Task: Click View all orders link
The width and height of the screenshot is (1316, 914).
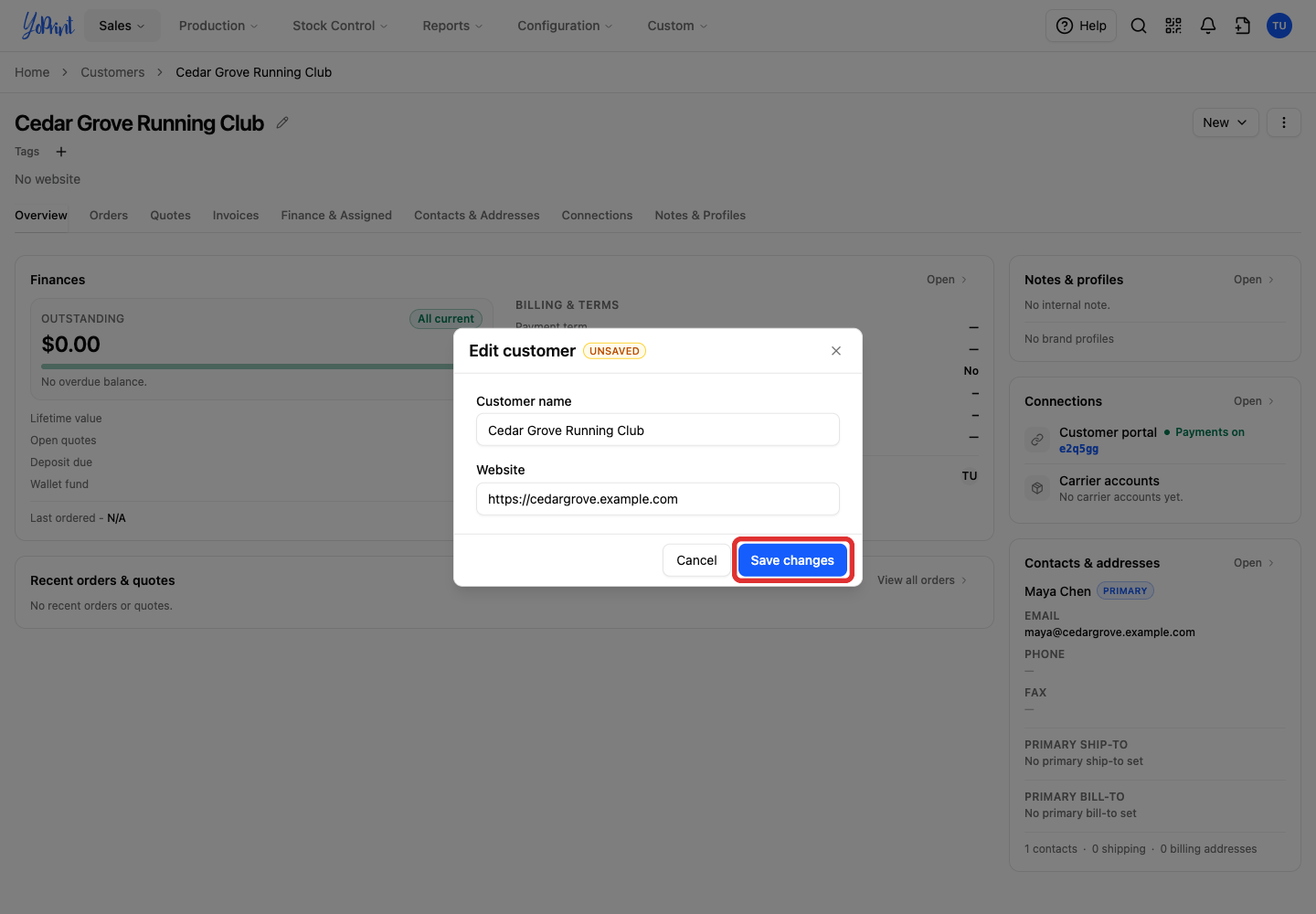Action: [922, 580]
